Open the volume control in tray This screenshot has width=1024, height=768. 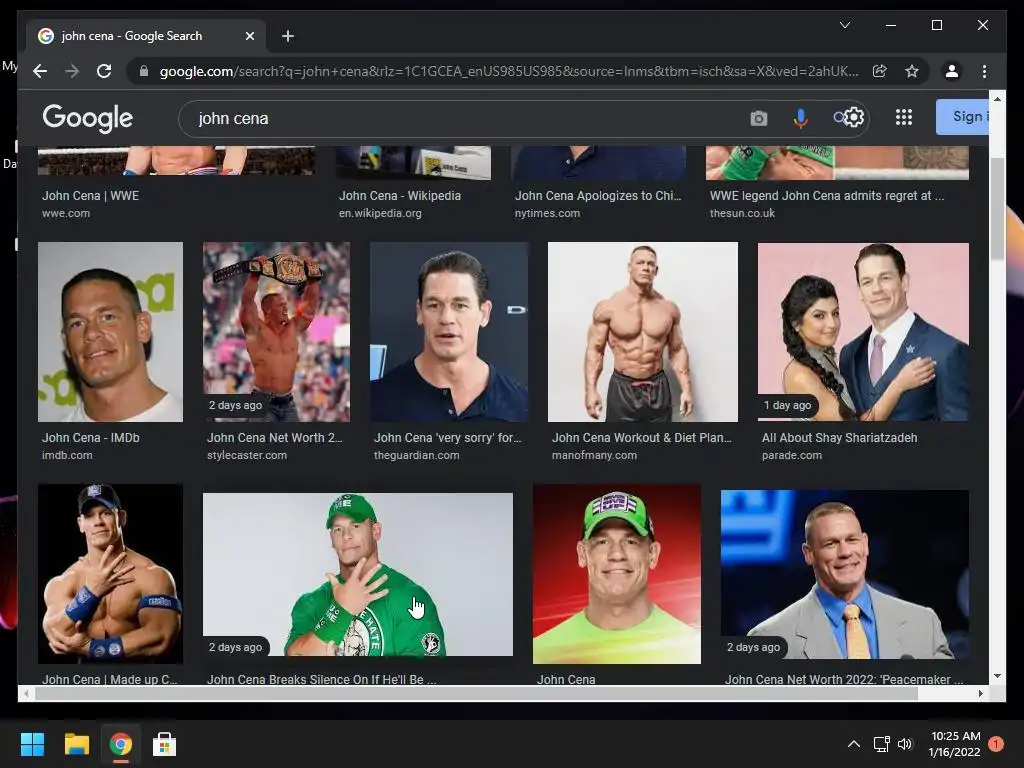click(904, 744)
